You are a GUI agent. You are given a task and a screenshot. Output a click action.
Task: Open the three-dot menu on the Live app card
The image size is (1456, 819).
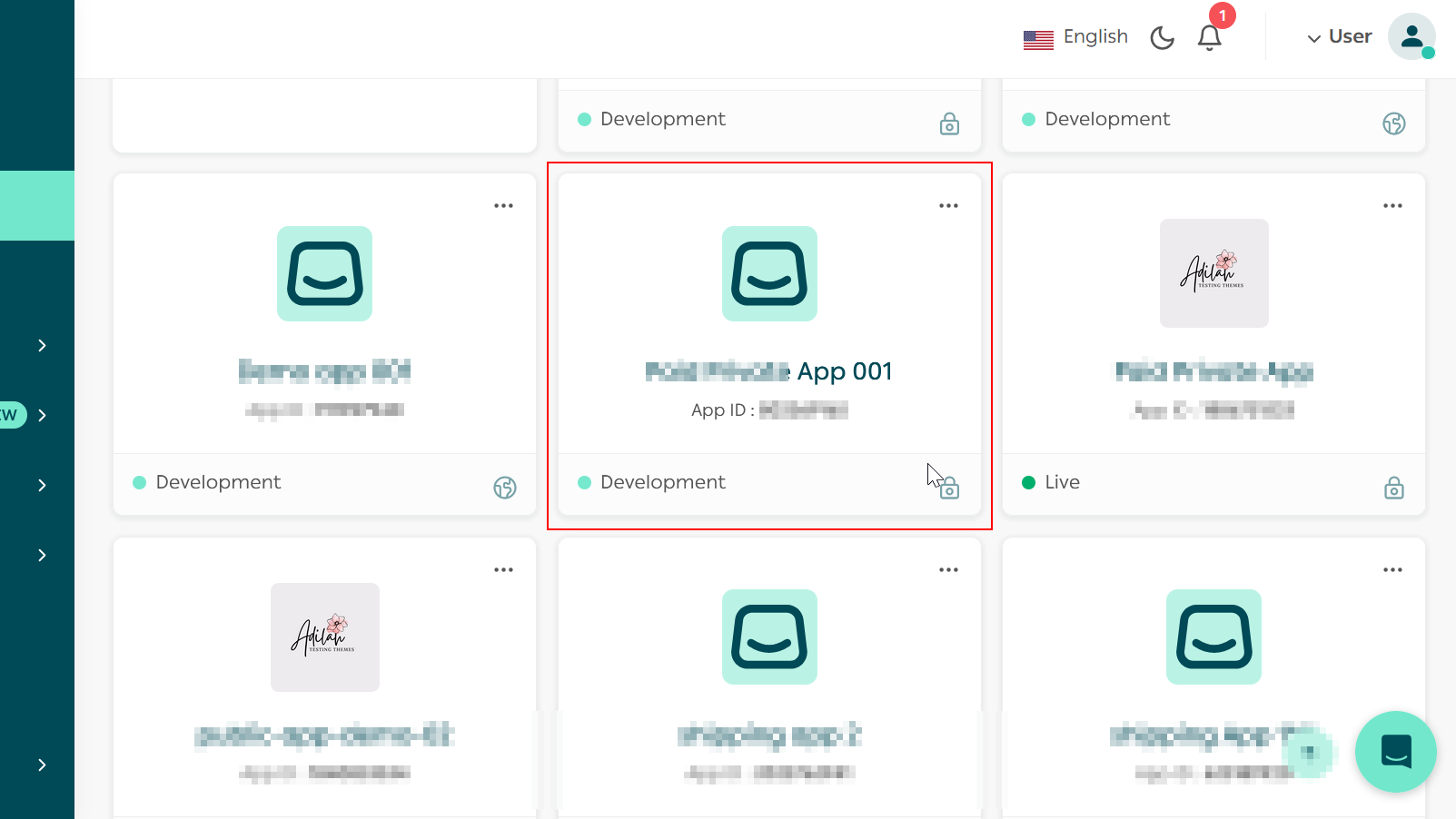[x=1392, y=205]
